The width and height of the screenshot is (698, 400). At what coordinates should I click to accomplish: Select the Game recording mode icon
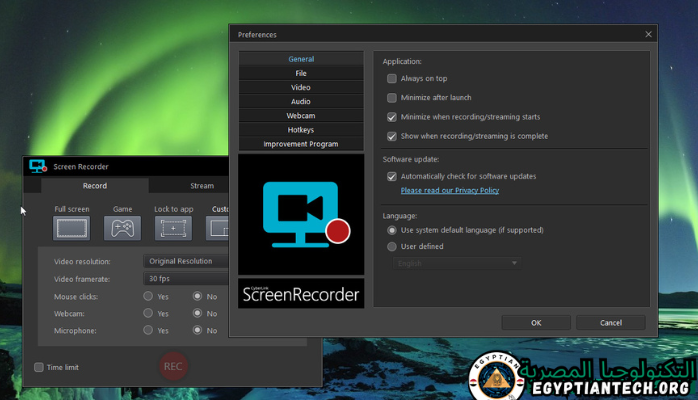[x=123, y=228]
